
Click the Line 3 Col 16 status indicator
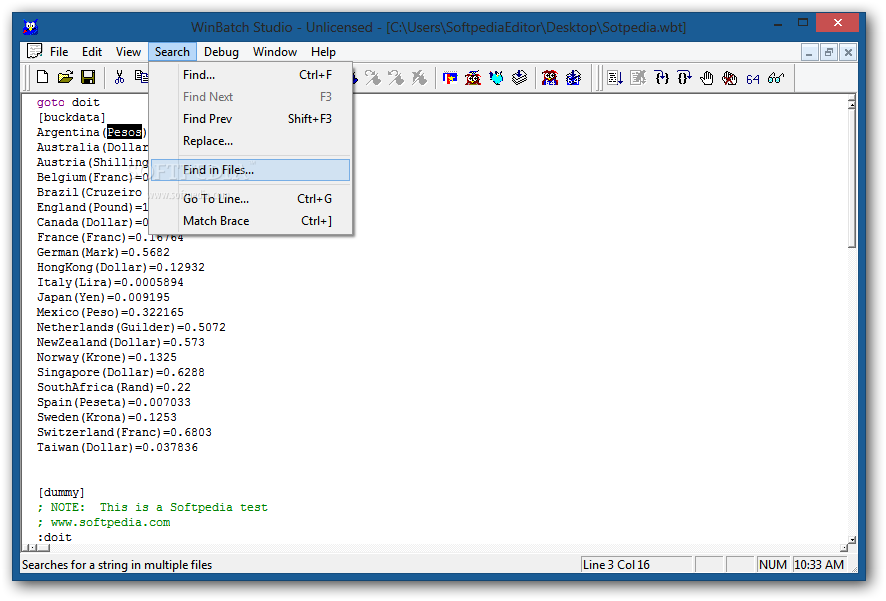coord(636,565)
